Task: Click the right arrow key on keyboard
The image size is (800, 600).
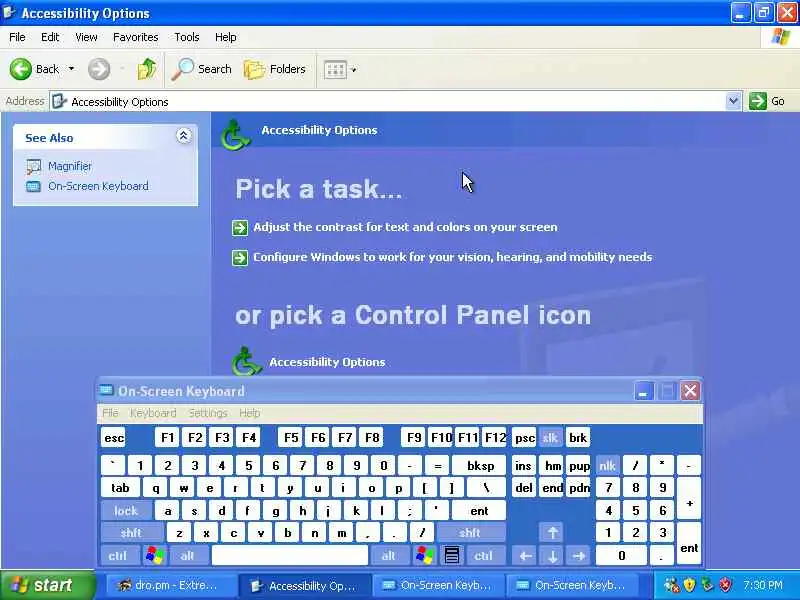Action: pyautogui.click(x=579, y=555)
